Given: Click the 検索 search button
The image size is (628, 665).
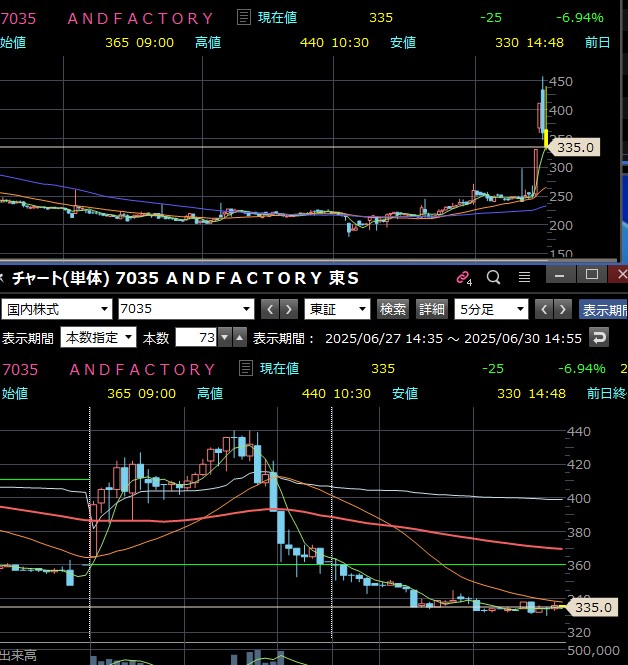Looking at the screenshot, I should pyautogui.click(x=393, y=309).
